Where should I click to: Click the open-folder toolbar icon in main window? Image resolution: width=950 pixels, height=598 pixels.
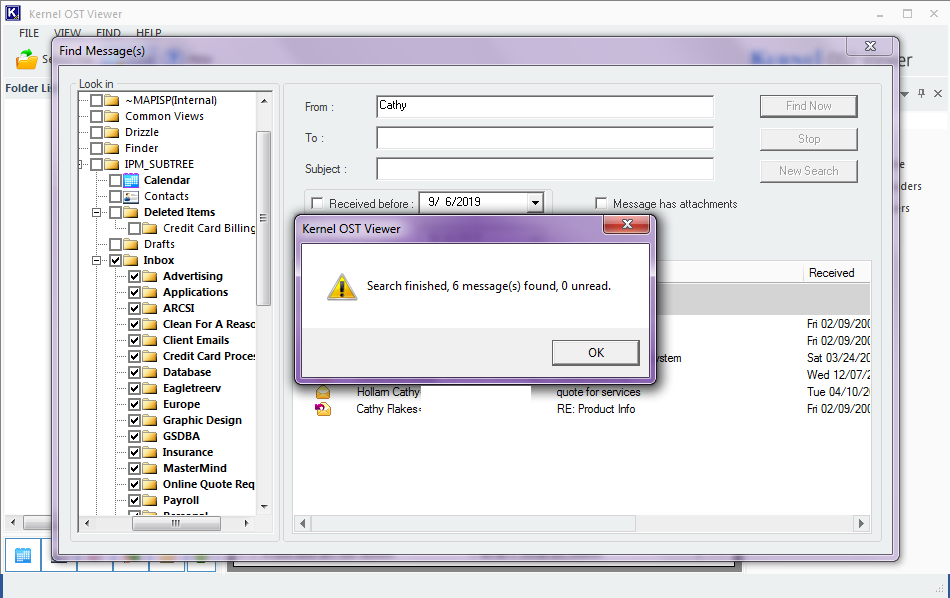pyautogui.click(x=27, y=59)
